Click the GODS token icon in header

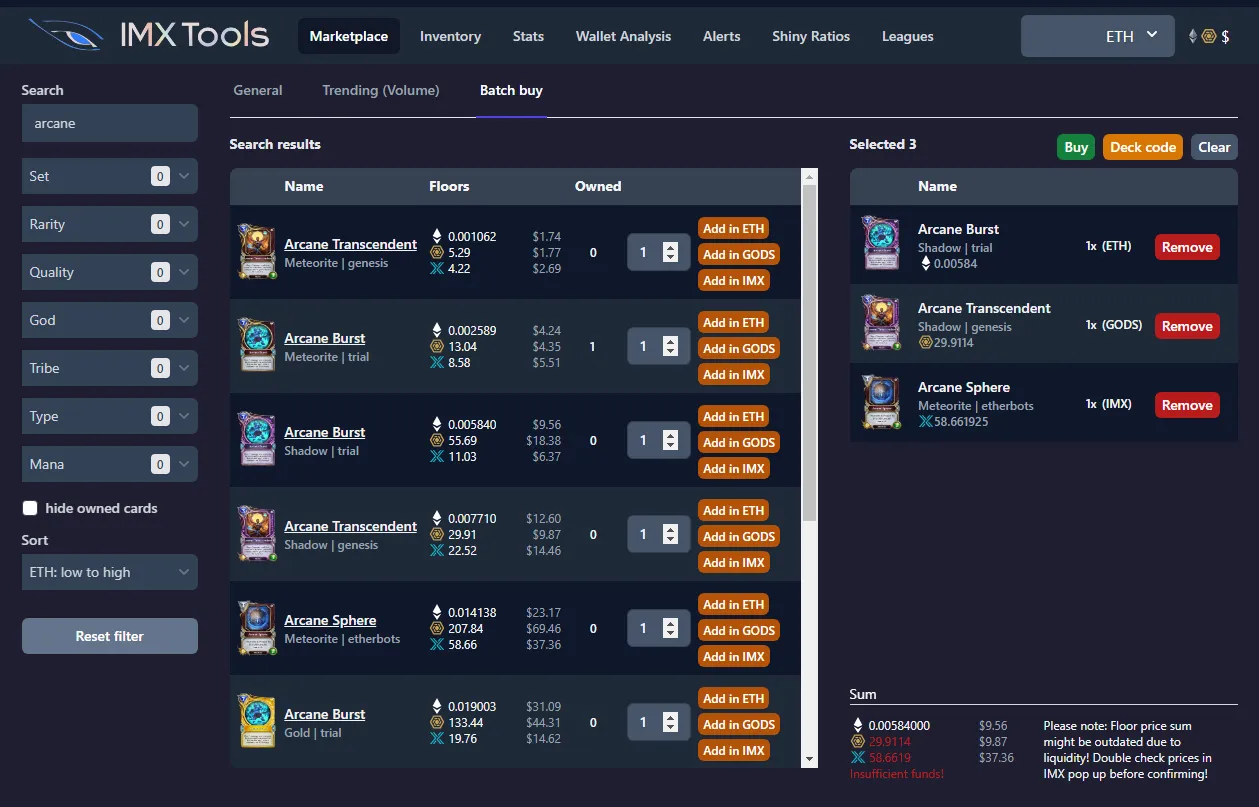pyautogui.click(x=1209, y=36)
